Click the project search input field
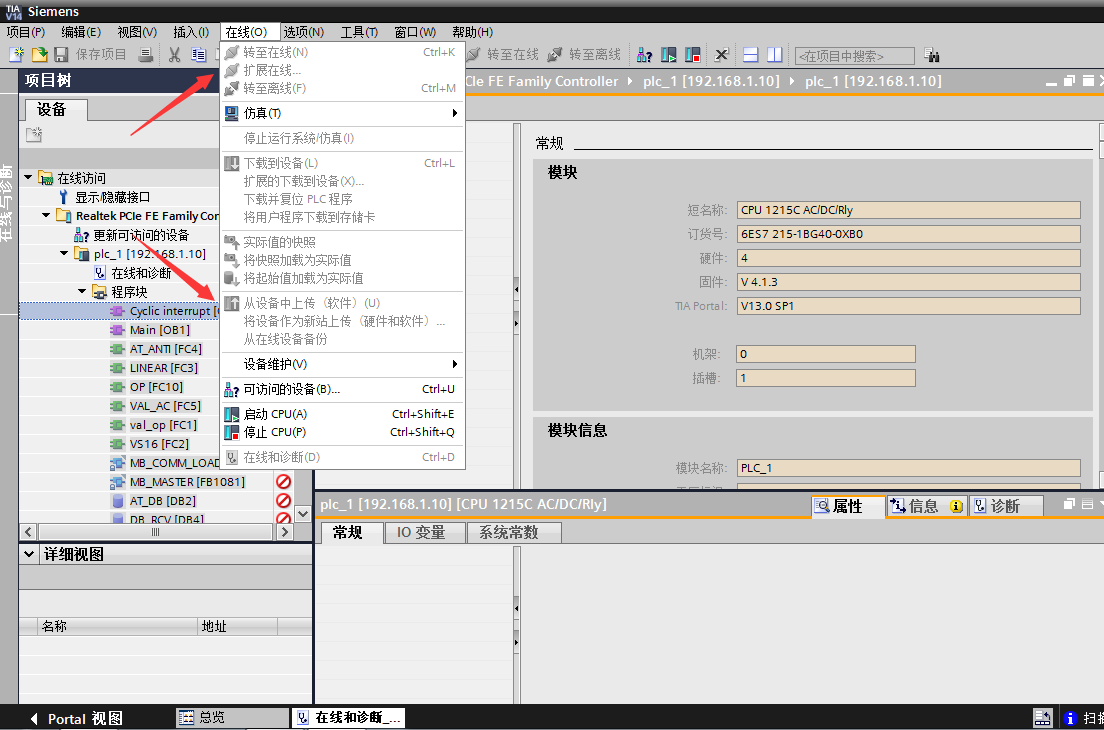This screenshot has height=730, width=1104. pos(853,56)
